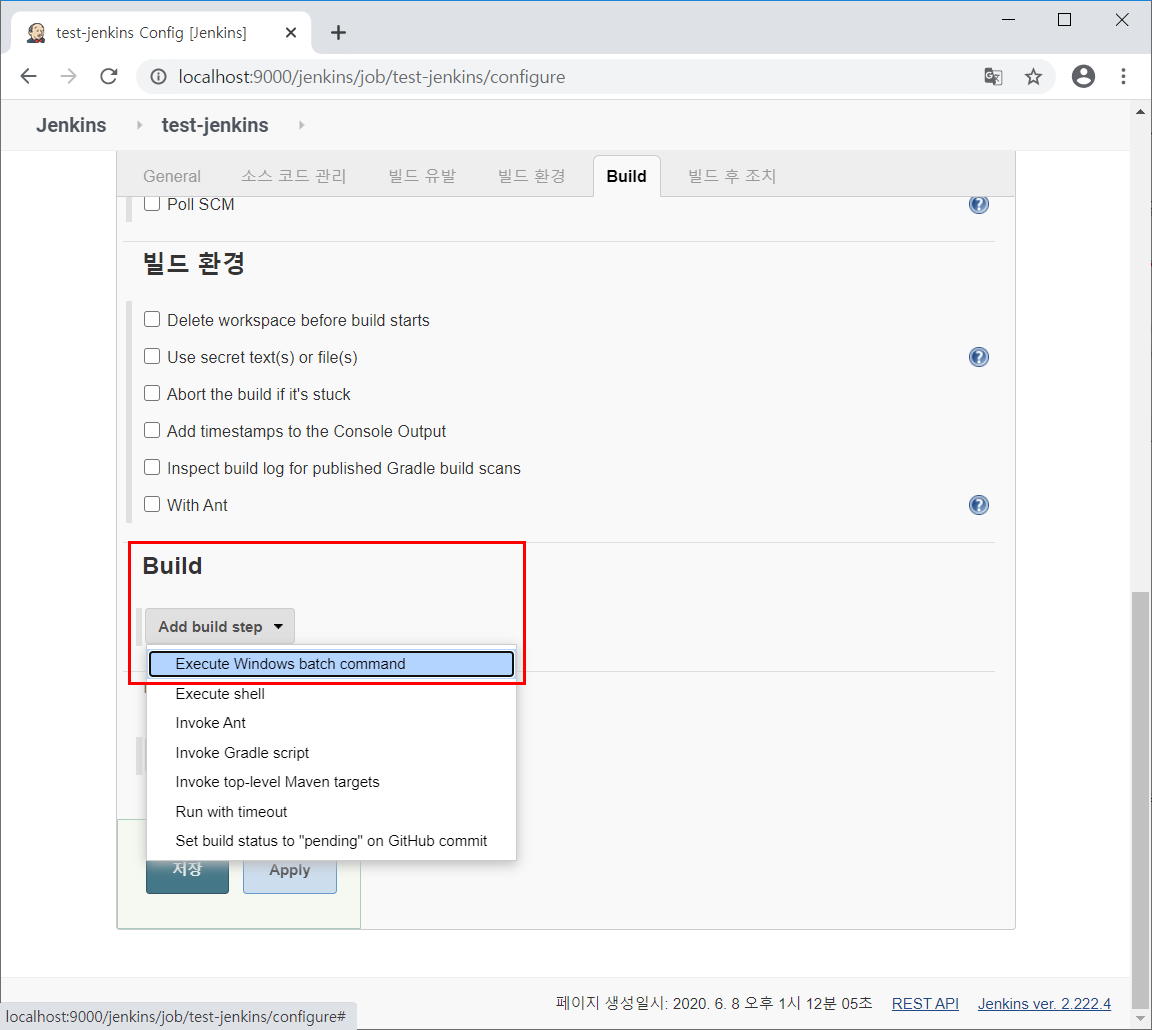This screenshot has height=1030, width=1152.
Task: Open the REST API link
Action: tap(925, 1004)
